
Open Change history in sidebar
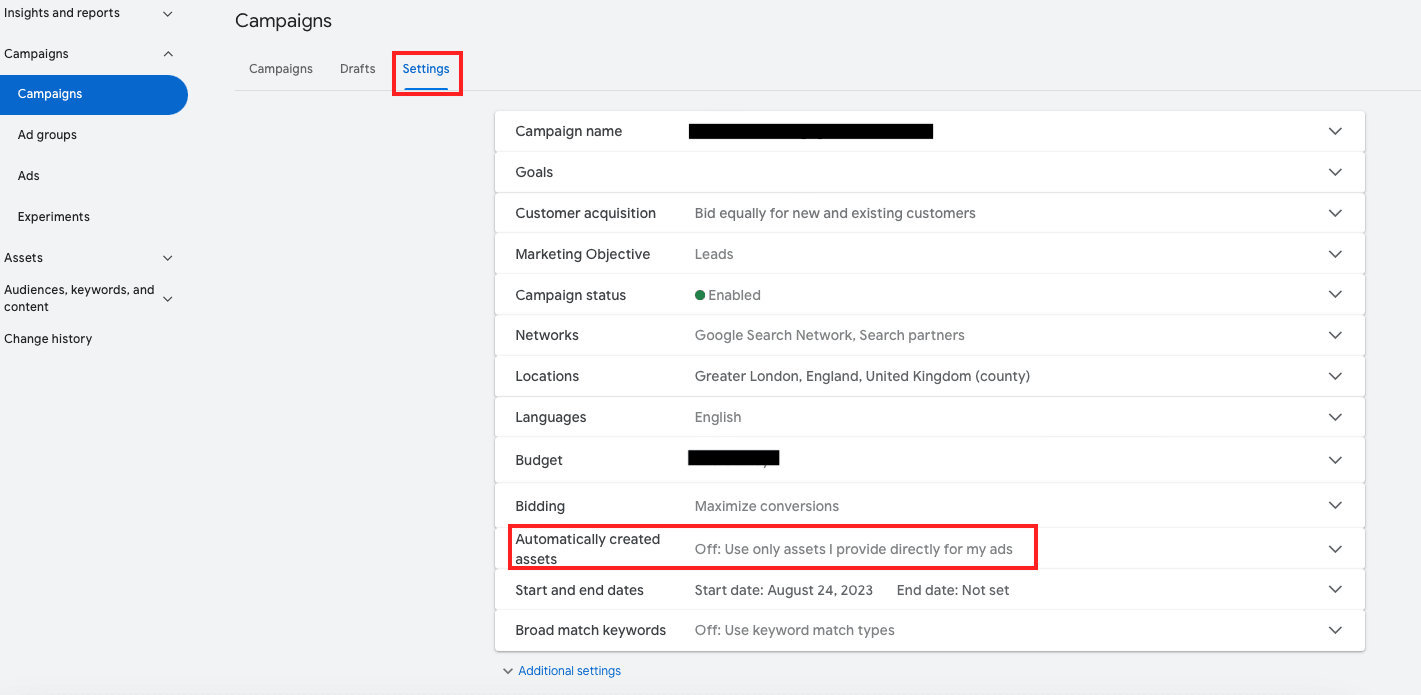tap(48, 339)
